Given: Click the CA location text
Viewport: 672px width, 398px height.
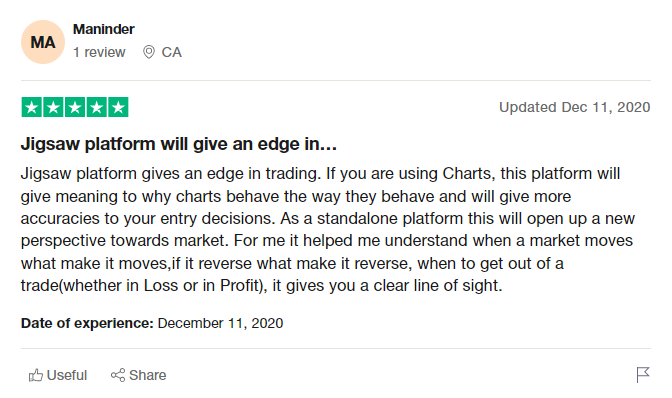Looking at the screenshot, I should point(171,52).
